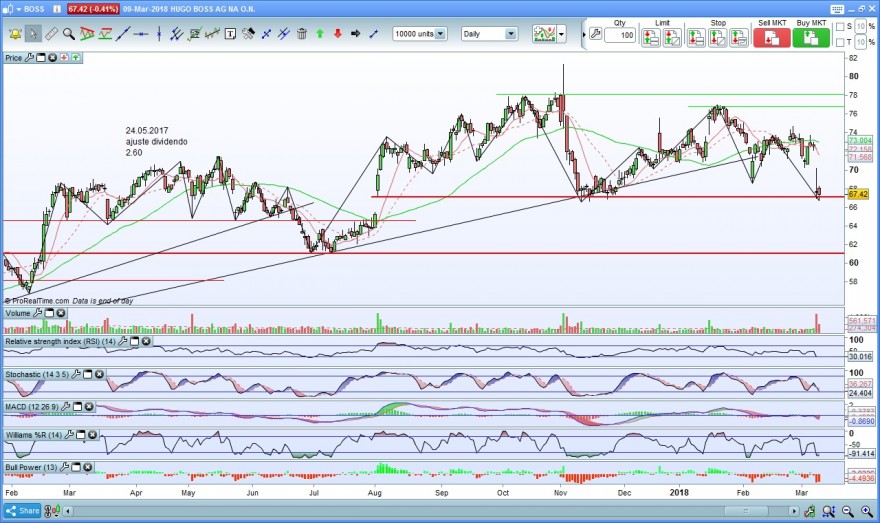Screen dimensions: 880x523
Task: Place second Stop order button
Action: (717, 38)
